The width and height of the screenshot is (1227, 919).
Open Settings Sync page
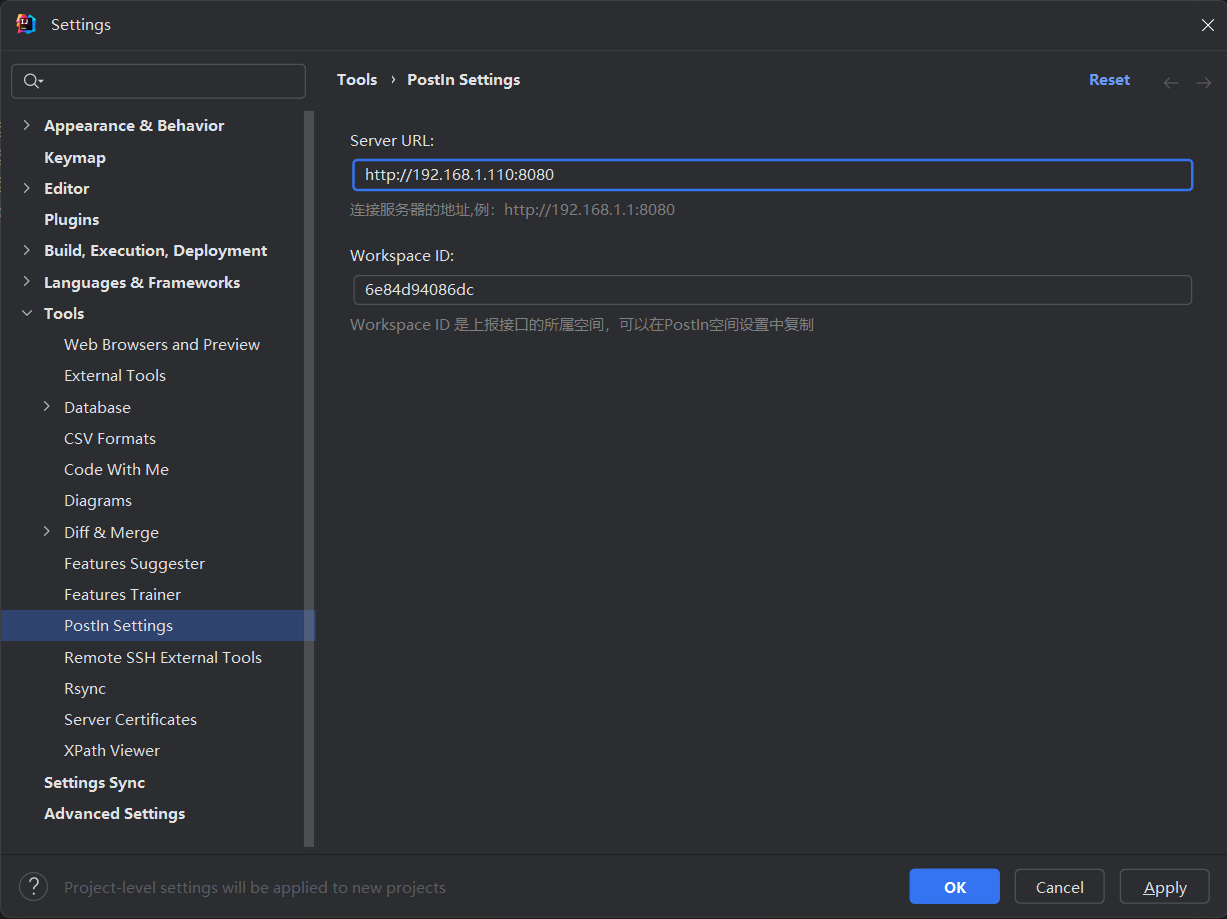click(95, 782)
